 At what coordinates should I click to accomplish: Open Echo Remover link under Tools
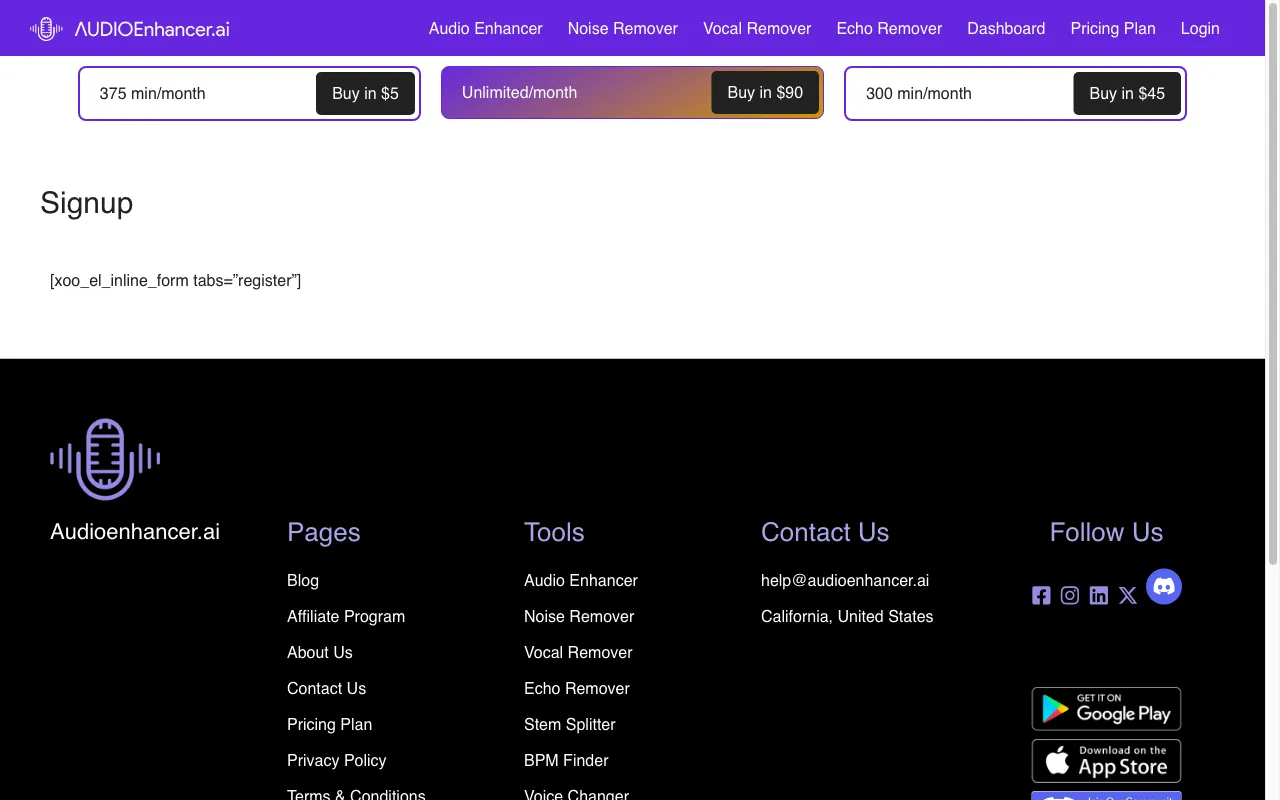pos(577,688)
